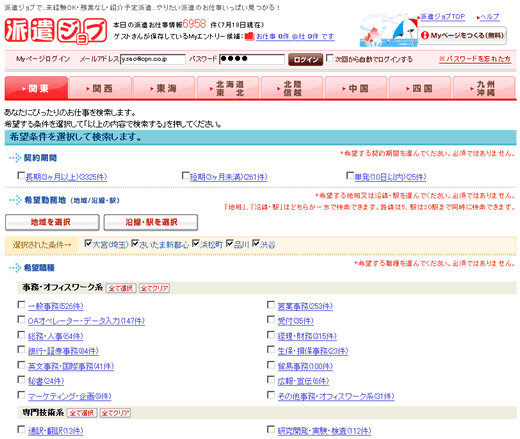Viewport: 520px width, 439px height.
Task: Check the 受付(35件) checkbox
Action: (271, 320)
